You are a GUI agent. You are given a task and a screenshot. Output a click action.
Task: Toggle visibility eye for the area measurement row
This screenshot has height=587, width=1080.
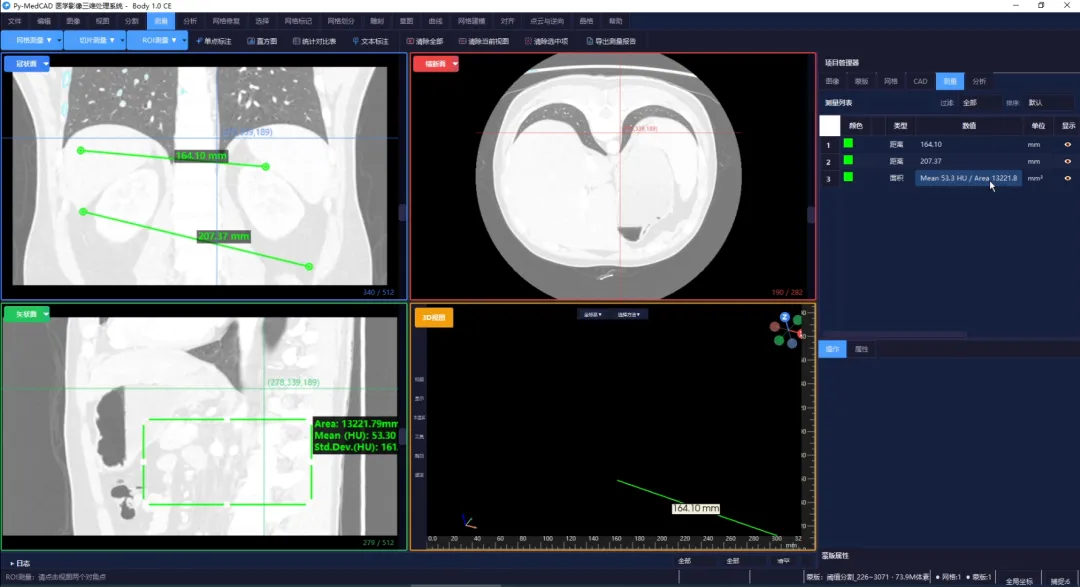click(1068, 178)
